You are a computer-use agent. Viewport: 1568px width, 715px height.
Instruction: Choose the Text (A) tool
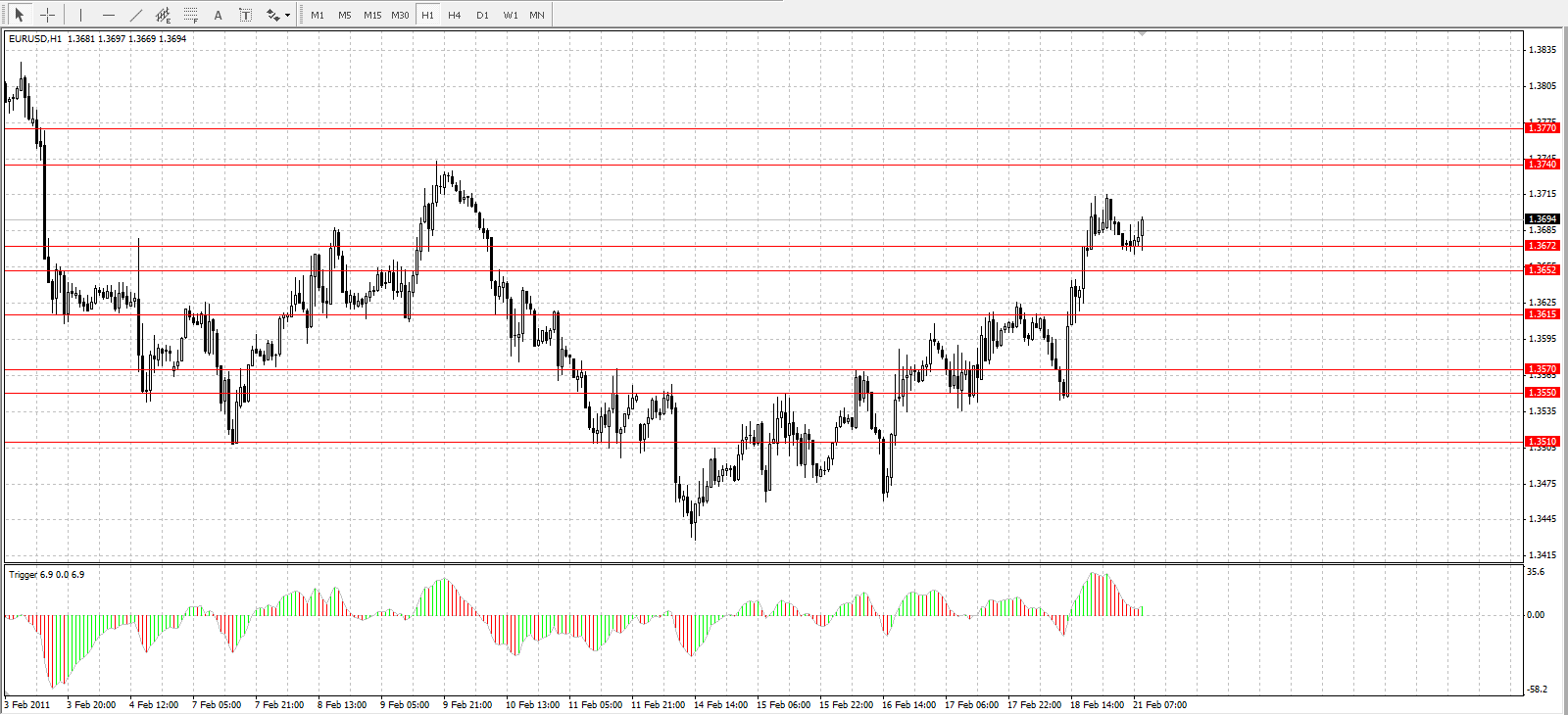coord(218,15)
